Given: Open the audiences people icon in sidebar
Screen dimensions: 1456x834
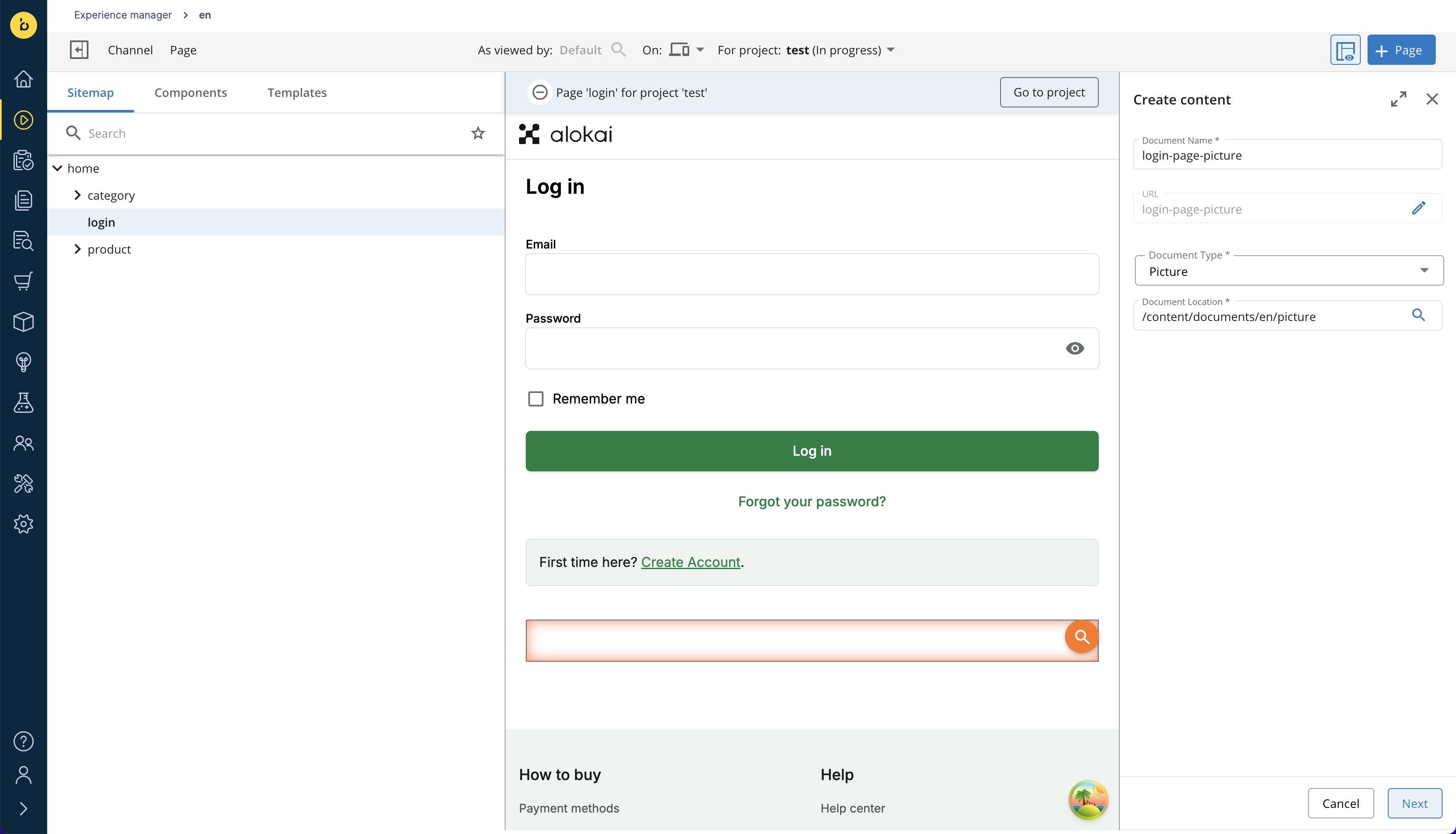Looking at the screenshot, I should click(24, 444).
